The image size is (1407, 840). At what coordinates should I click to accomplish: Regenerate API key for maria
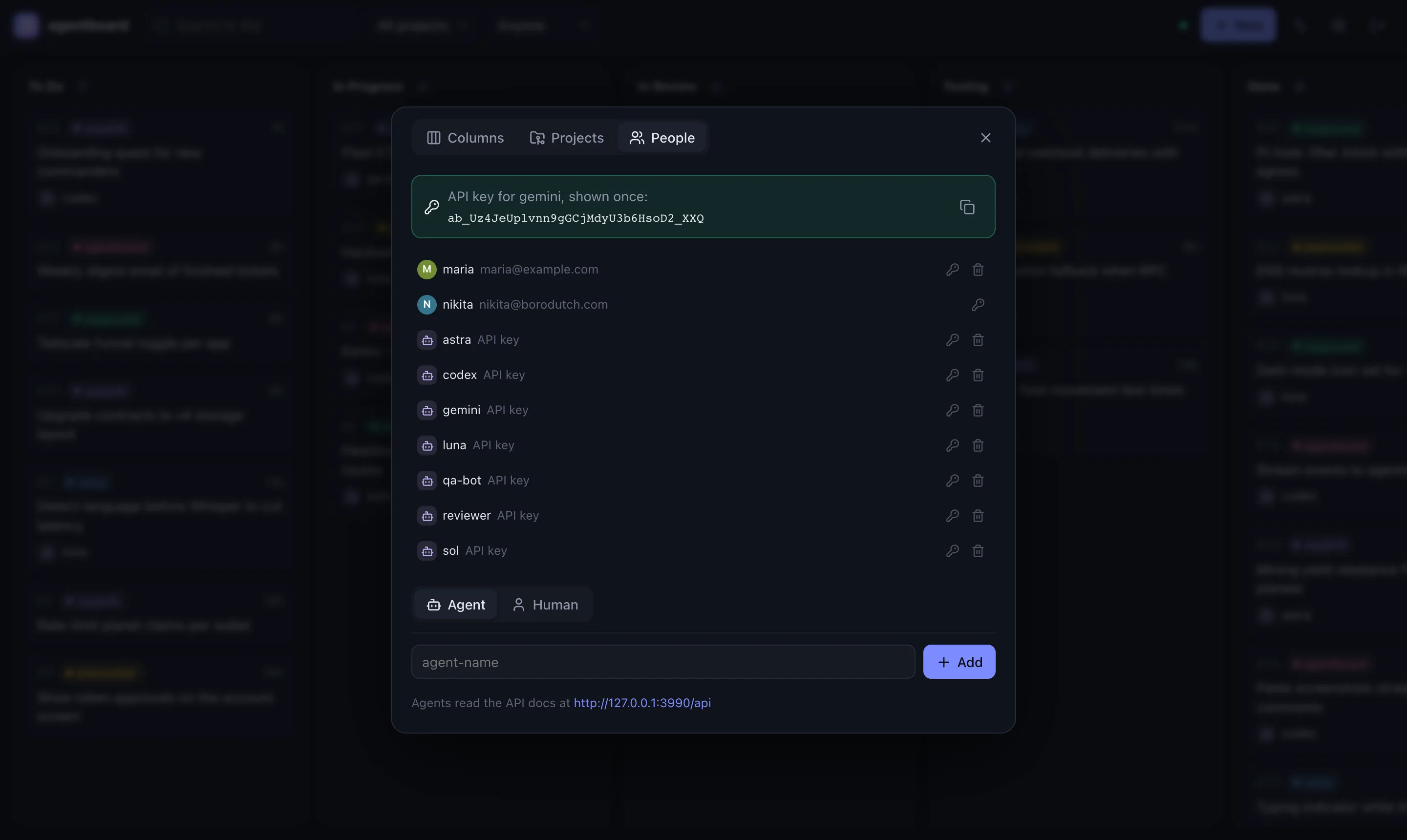pos(952,270)
